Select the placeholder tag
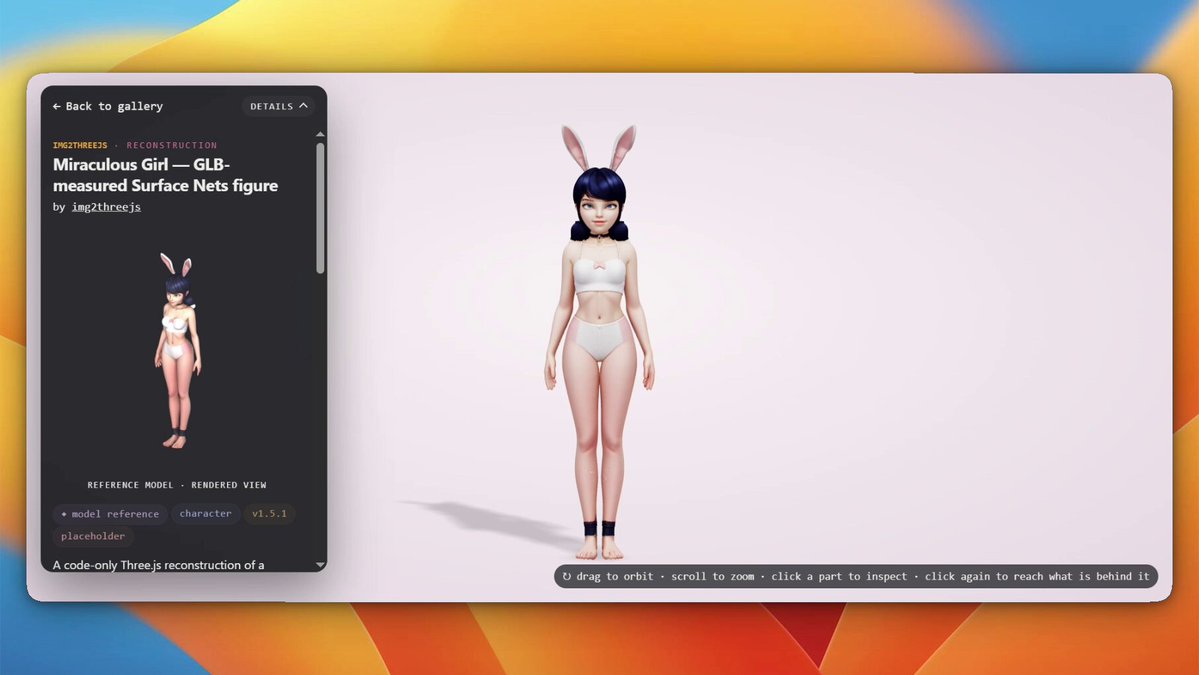Screen dimensions: 1199x675 click(93, 536)
